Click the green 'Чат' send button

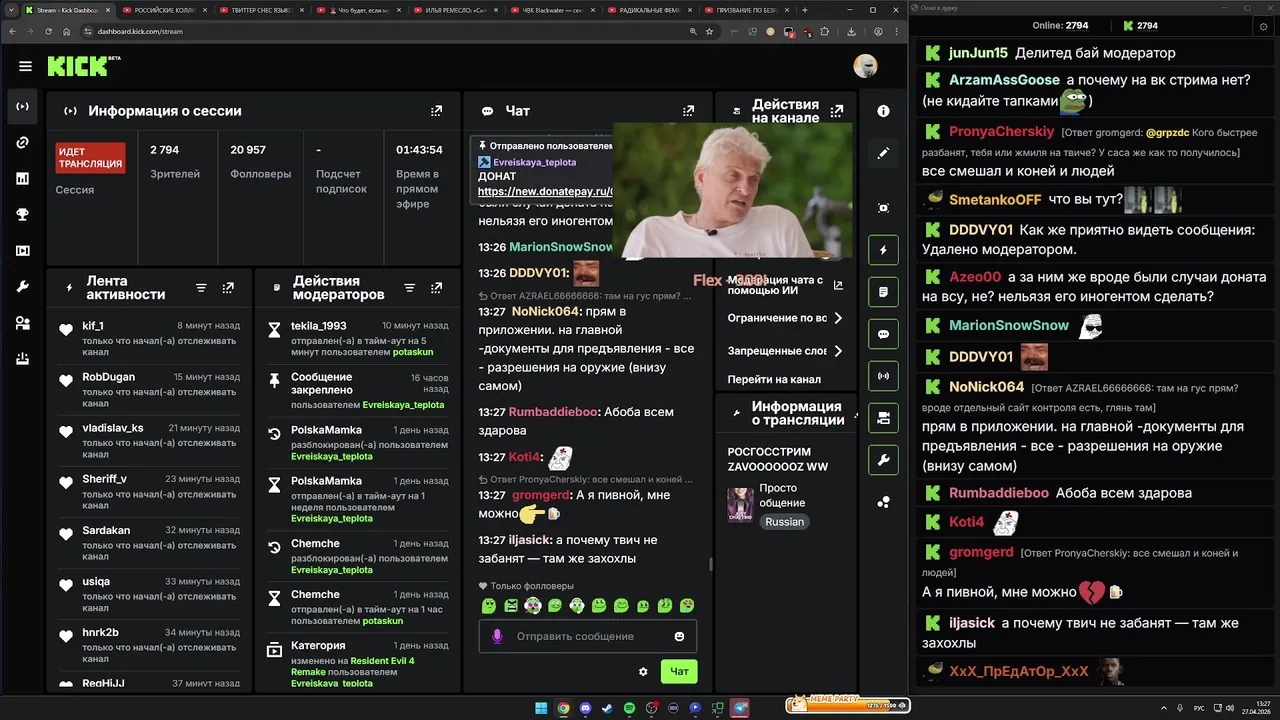coord(679,671)
